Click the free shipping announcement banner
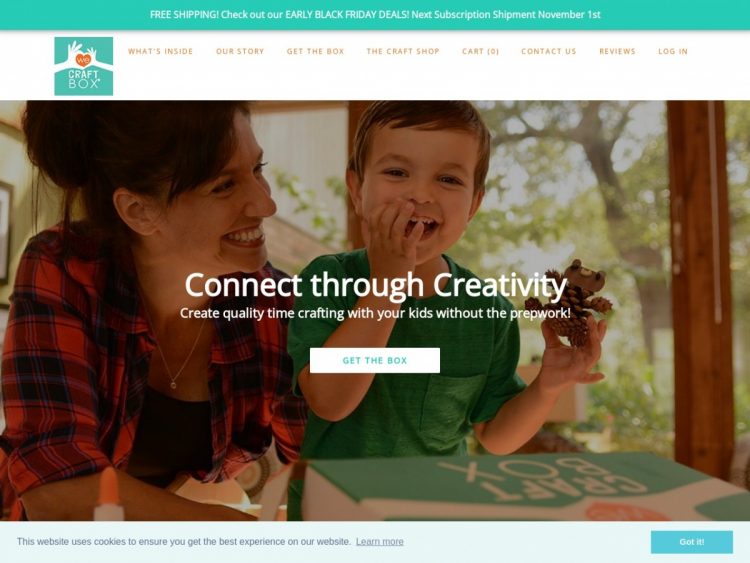Viewport: 750px width, 563px height. [375, 15]
